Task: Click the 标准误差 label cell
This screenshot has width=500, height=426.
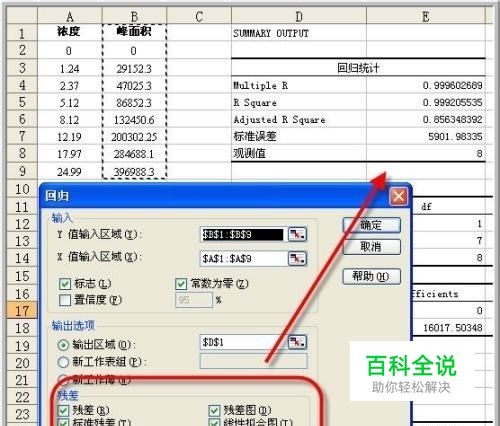Action: (299, 136)
